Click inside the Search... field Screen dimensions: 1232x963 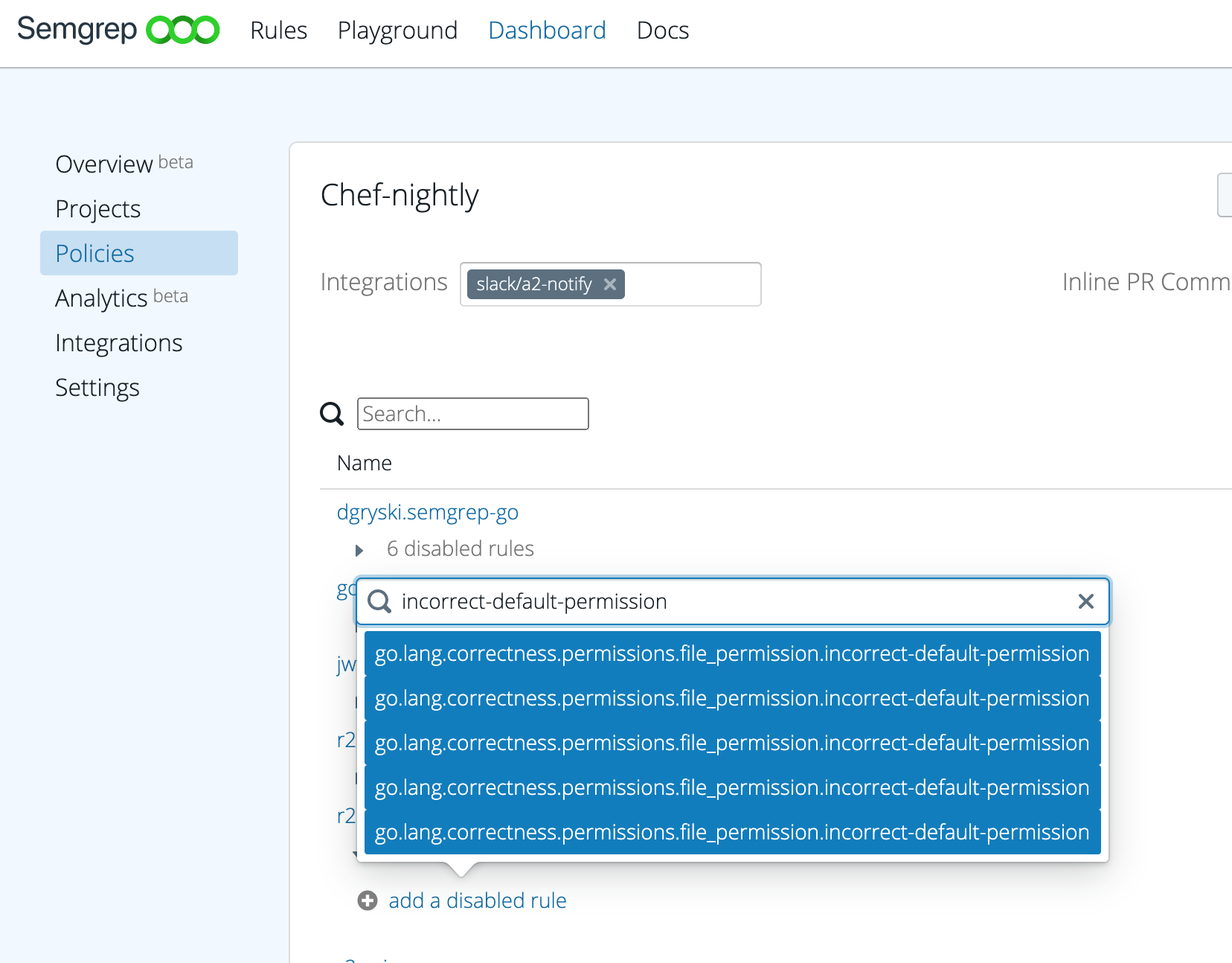473,414
